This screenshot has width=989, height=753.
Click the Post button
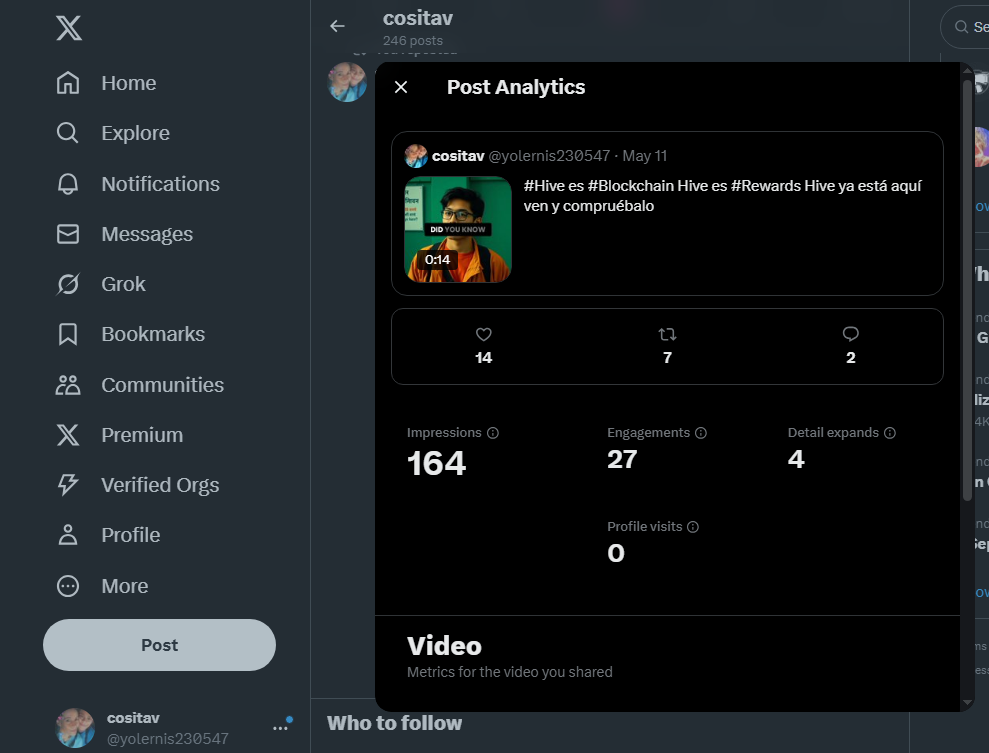tap(160, 645)
